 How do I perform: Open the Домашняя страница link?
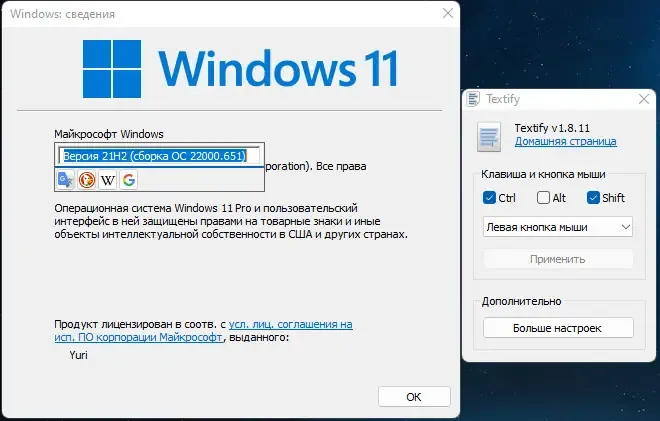tap(565, 141)
